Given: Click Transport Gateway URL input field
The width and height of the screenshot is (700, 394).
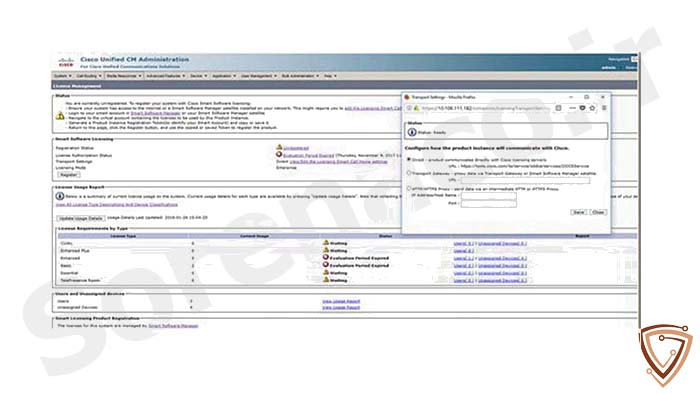Looking at the screenshot, I should [525, 180].
